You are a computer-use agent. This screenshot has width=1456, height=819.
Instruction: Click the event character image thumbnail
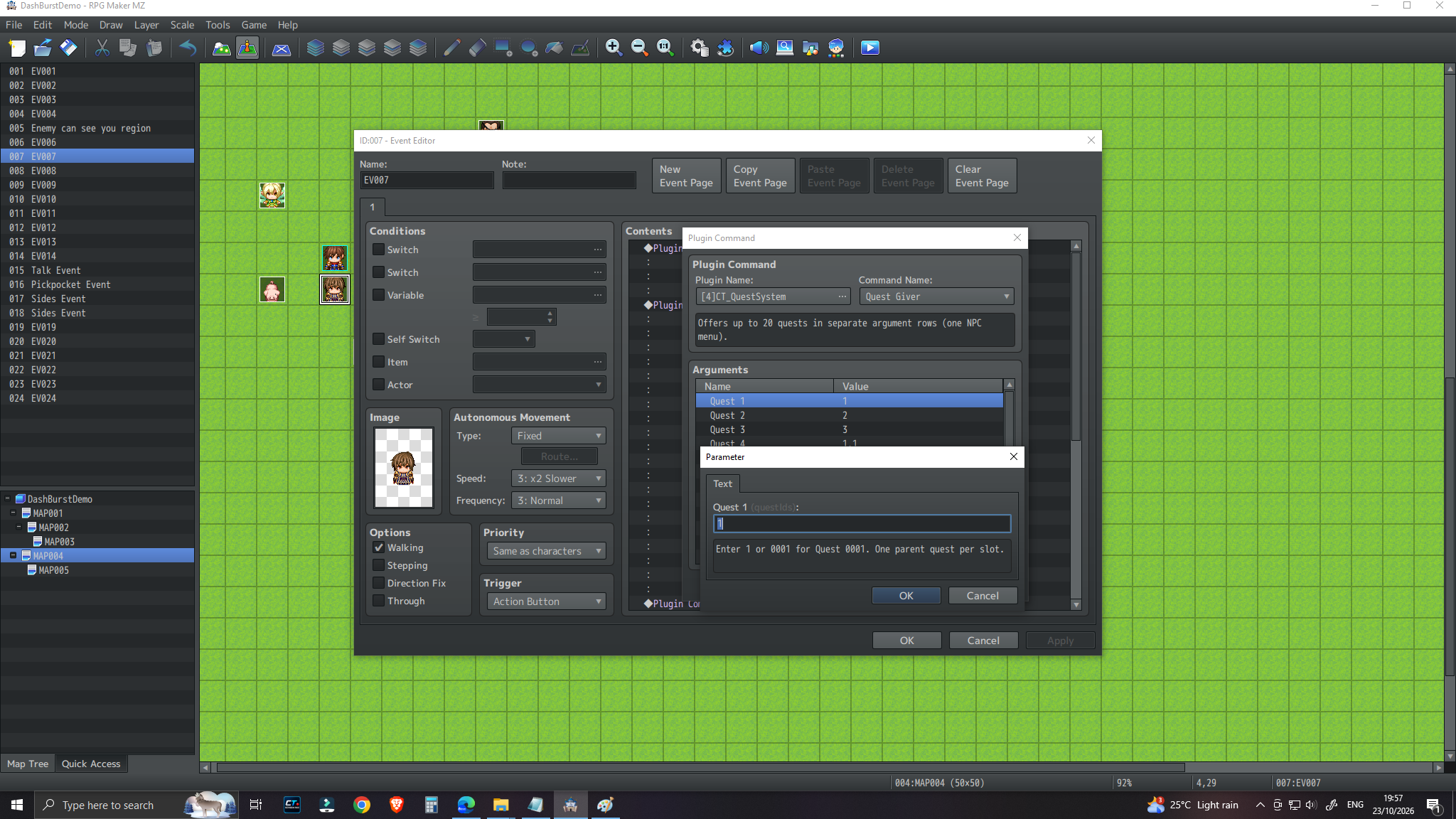[404, 467]
